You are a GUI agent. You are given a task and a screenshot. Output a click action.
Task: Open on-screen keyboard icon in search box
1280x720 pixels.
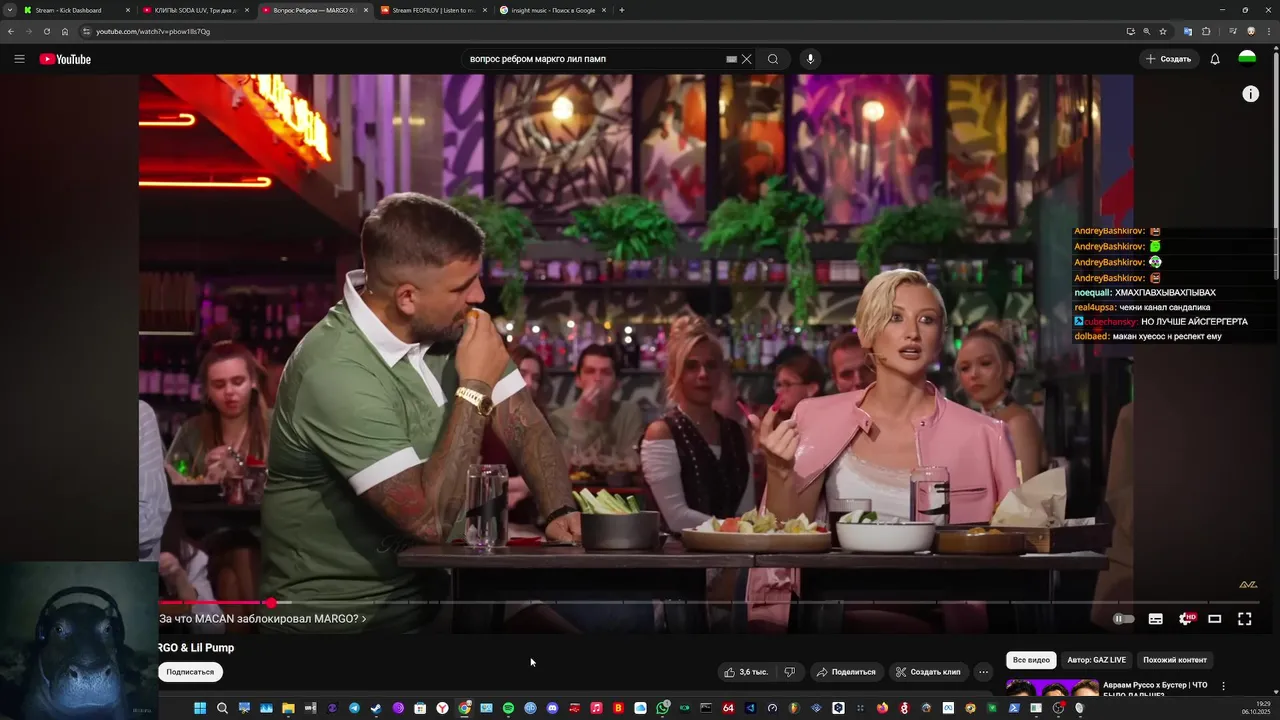click(731, 59)
